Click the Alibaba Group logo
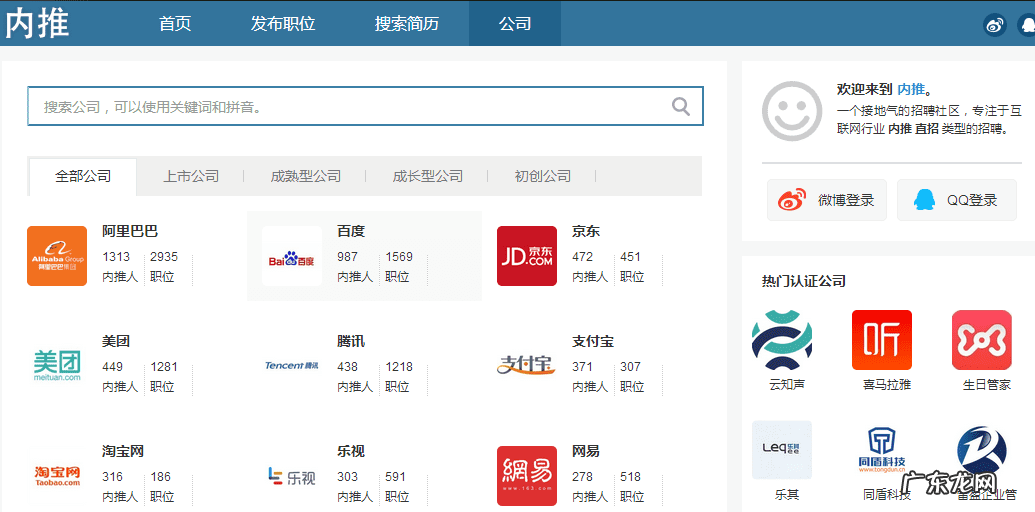The image size is (1035, 512). point(57,256)
